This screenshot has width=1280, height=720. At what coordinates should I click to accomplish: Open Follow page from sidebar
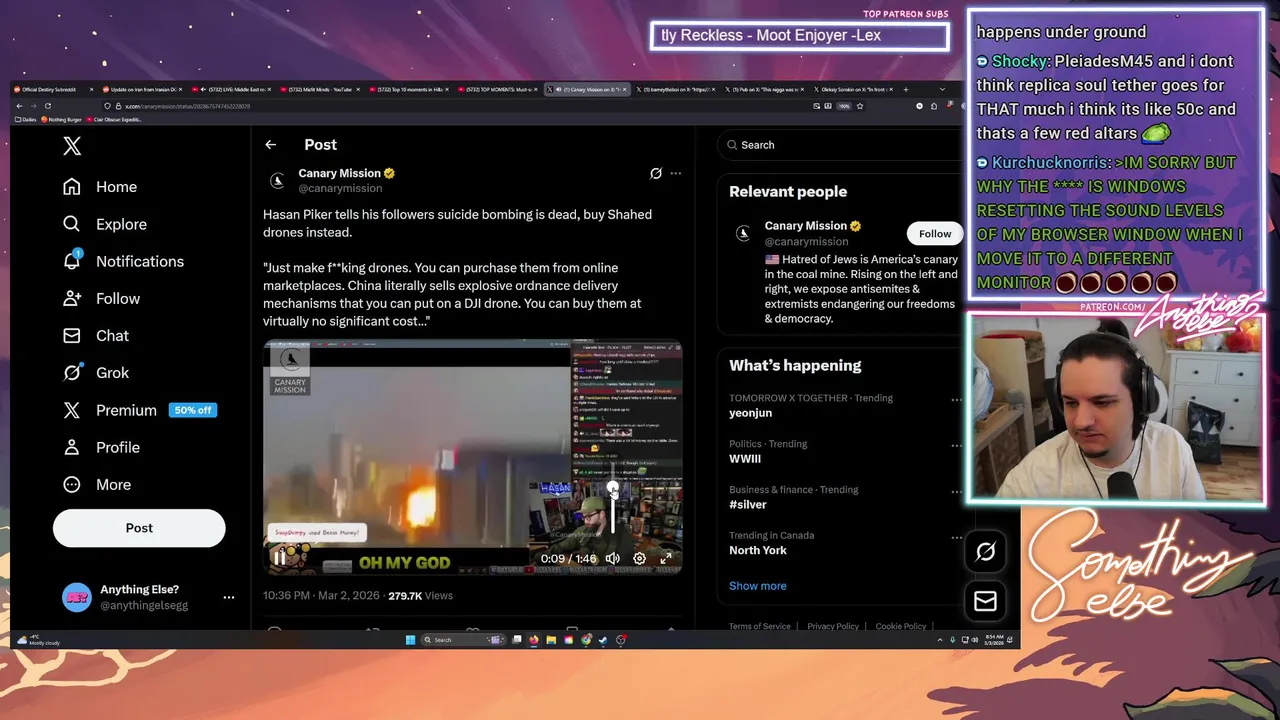pyautogui.click(x=101, y=298)
